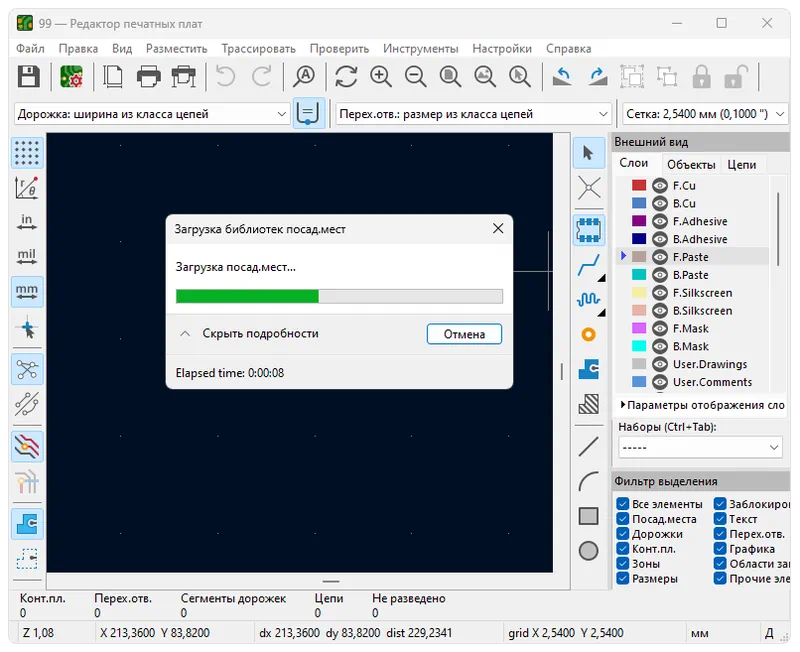Image resolution: width=800 pixels, height=652 pixels.
Task: Uncheck 'Дорожки' filter checkbox
Action: click(x=622, y=534)
